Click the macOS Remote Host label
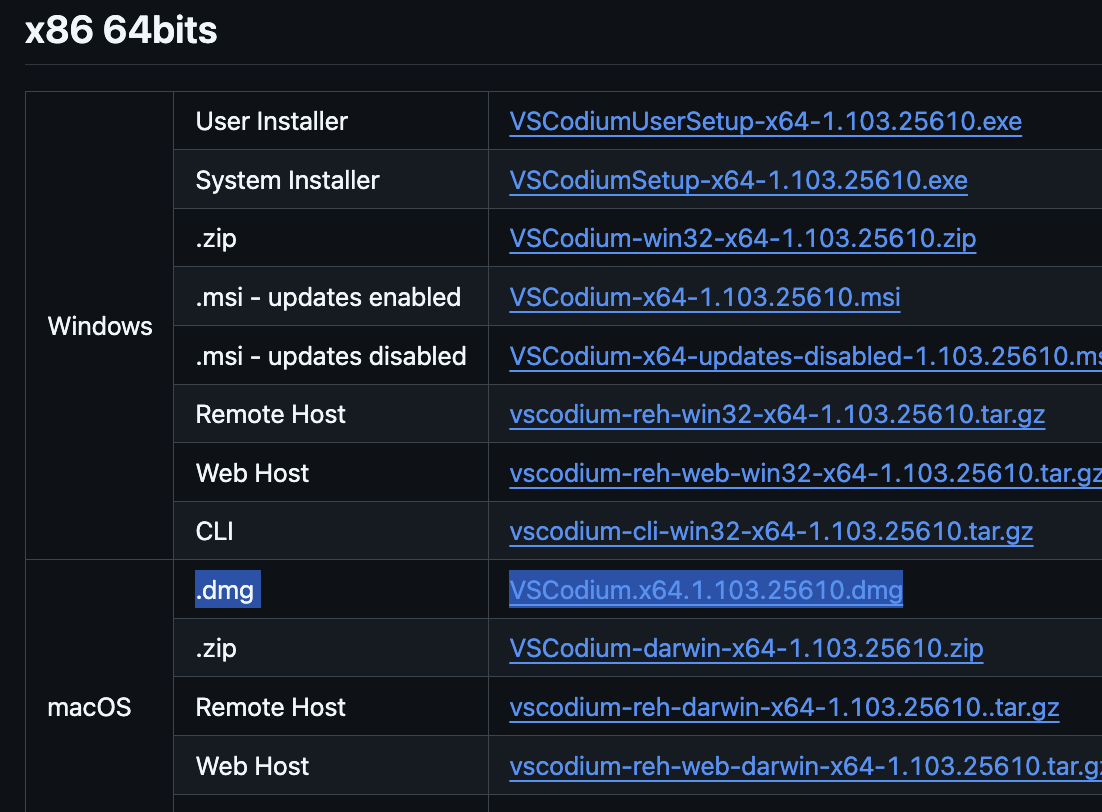 (x=271, y=707)
